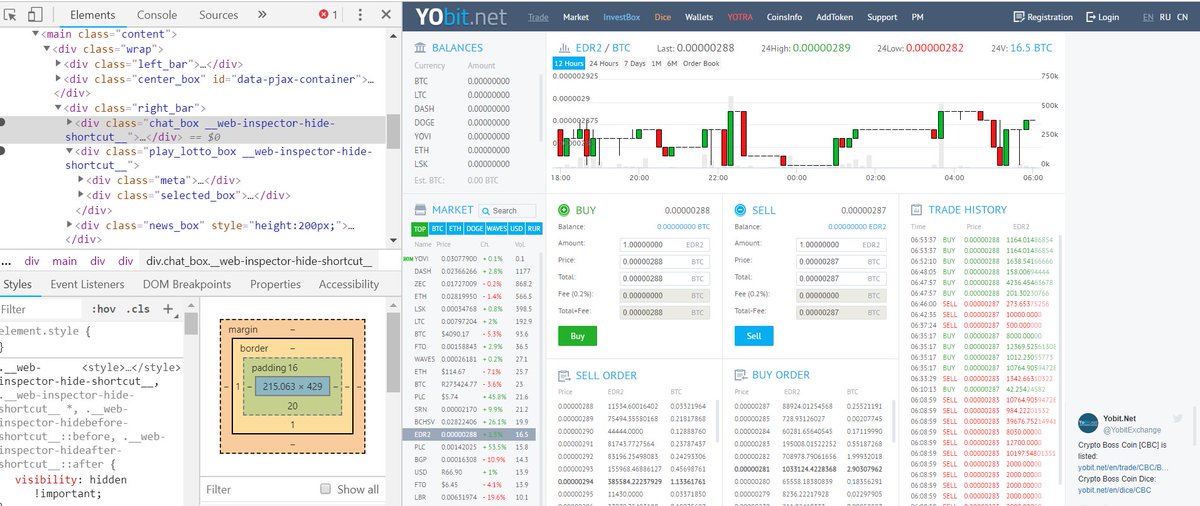Select the EDR2 row in market list
The width and height of the screenshot is (1200, 506).
pyautogui.click(x=473, y=435)
